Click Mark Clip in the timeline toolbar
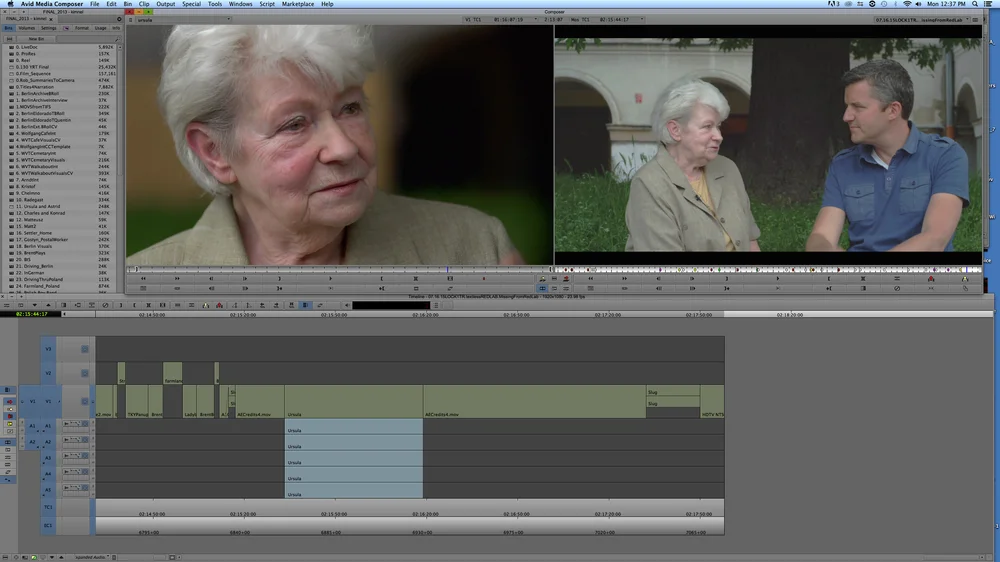Image resolution: width=1000 pixels, height=562 pixels. point(148,305)
